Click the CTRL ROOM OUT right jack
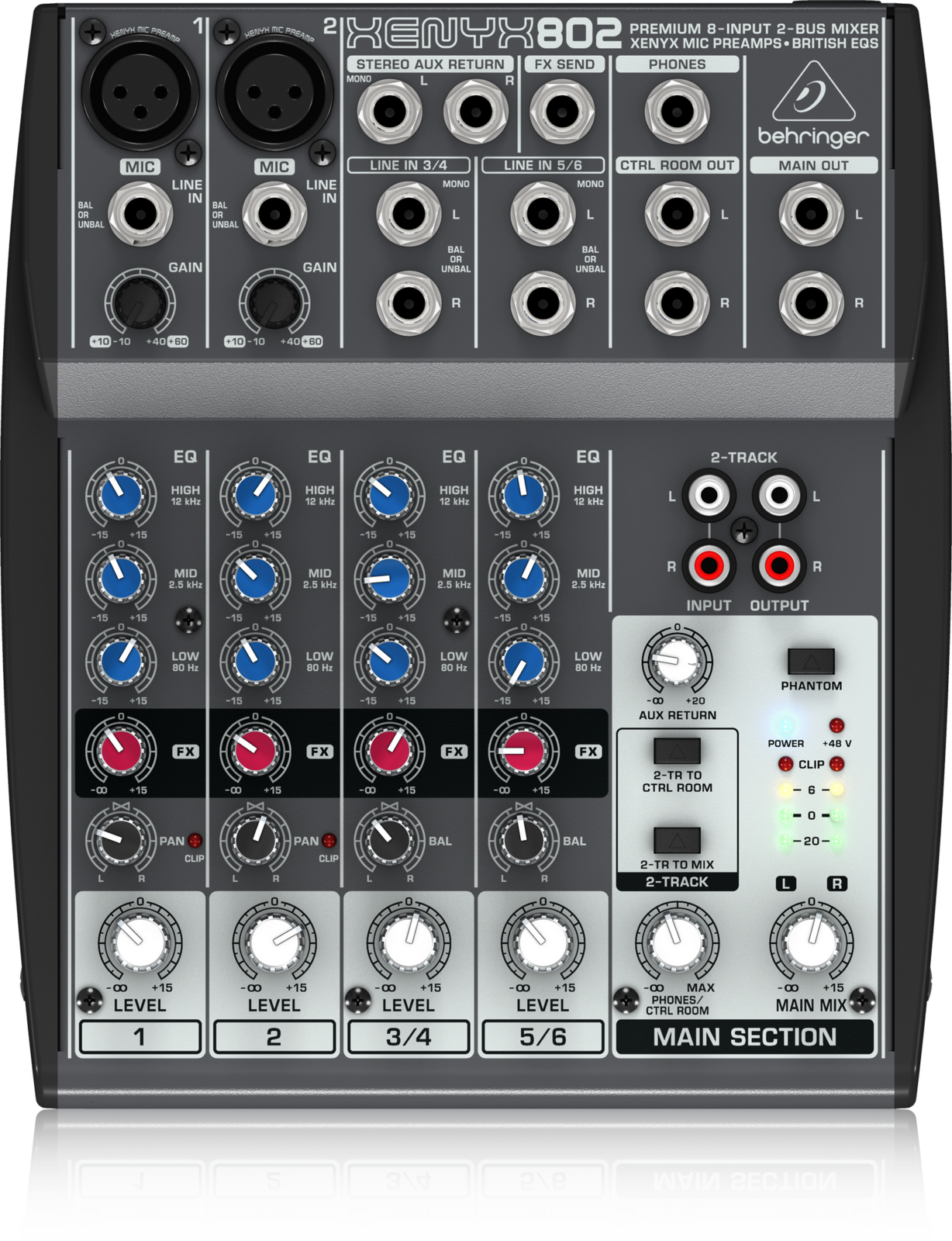 677,302
